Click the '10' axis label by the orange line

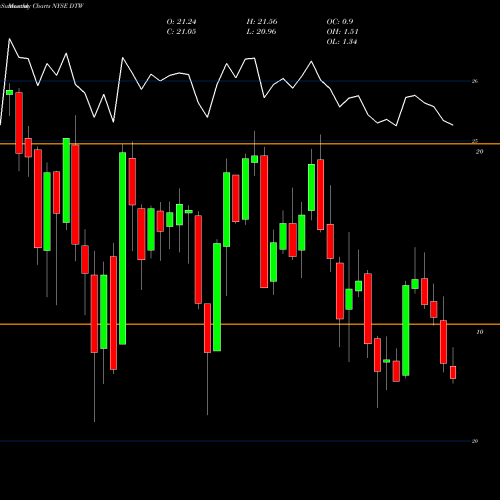(x=480, y=332)
